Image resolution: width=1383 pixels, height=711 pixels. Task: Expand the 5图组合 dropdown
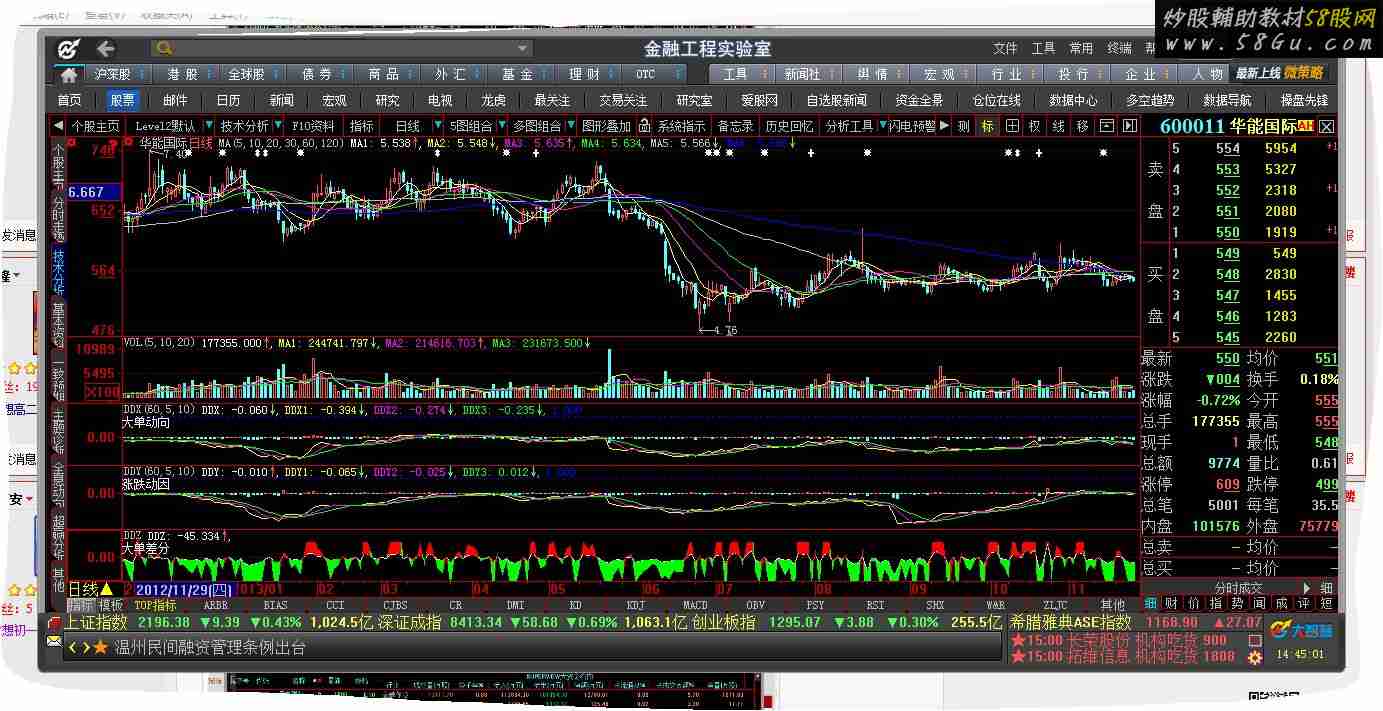coord(502,126)
